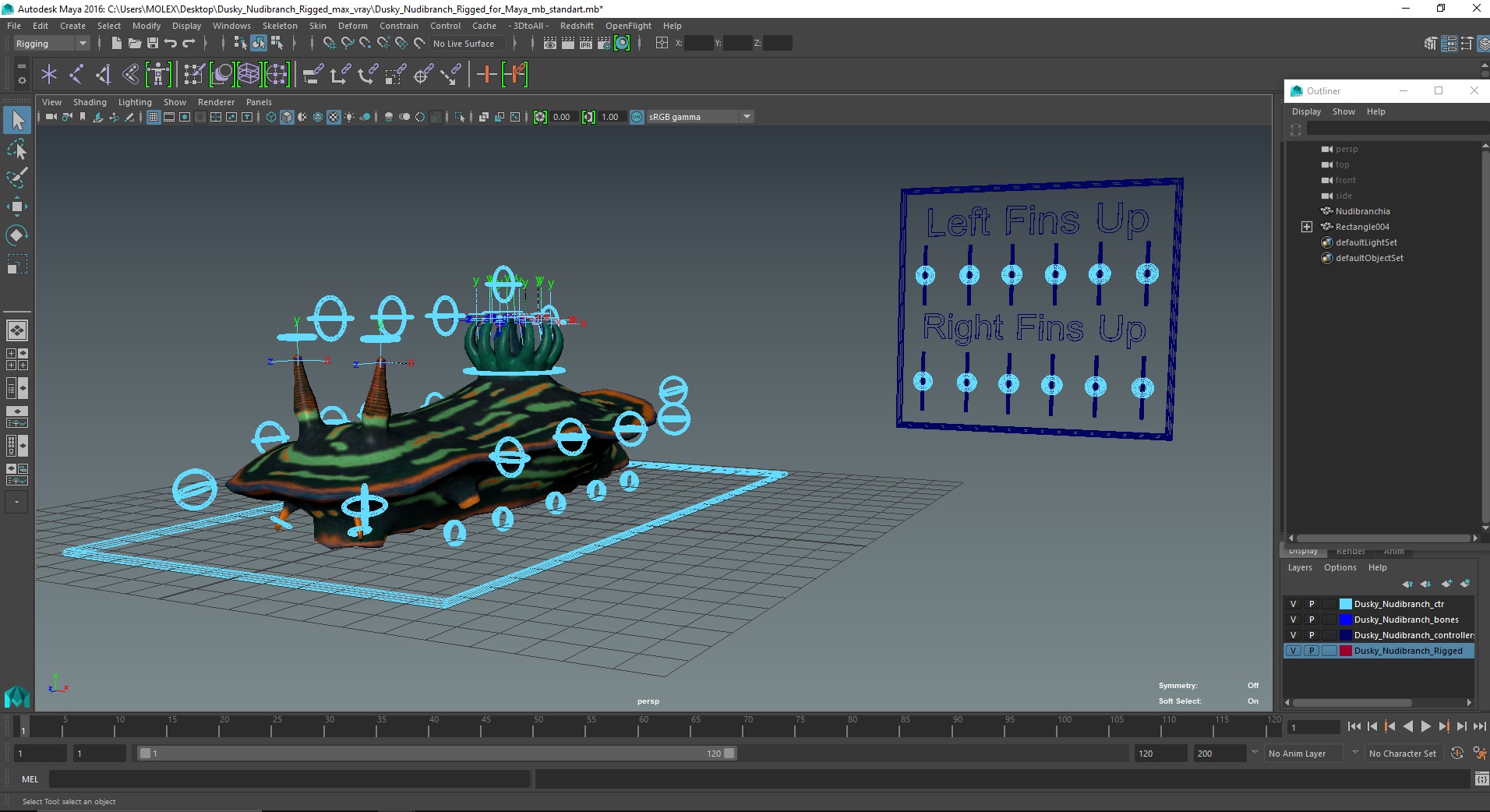This screenshot has width=1490, height=812.
Task: Click the Open Scene folder icon
Action: point(134,44)
